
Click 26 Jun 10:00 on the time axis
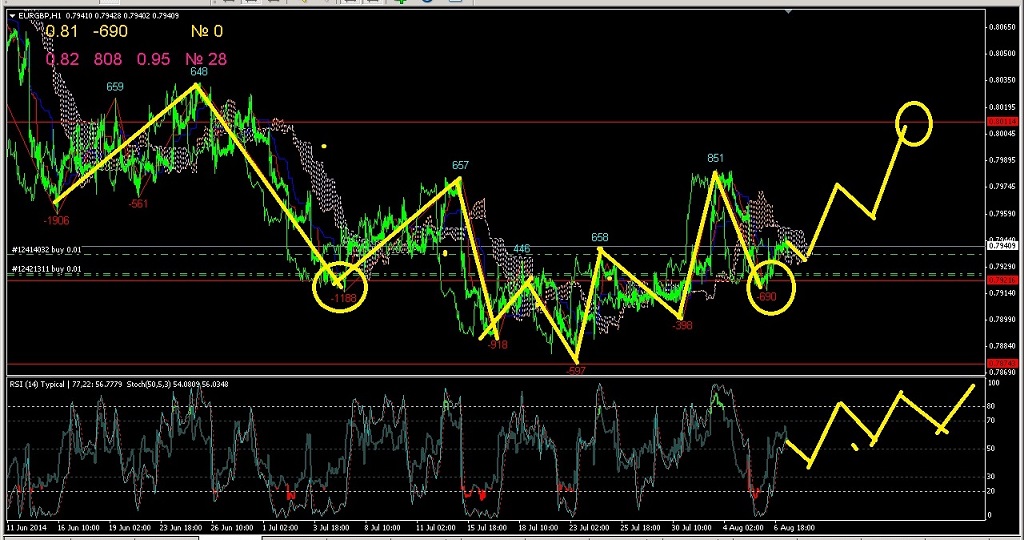[231, 527]
